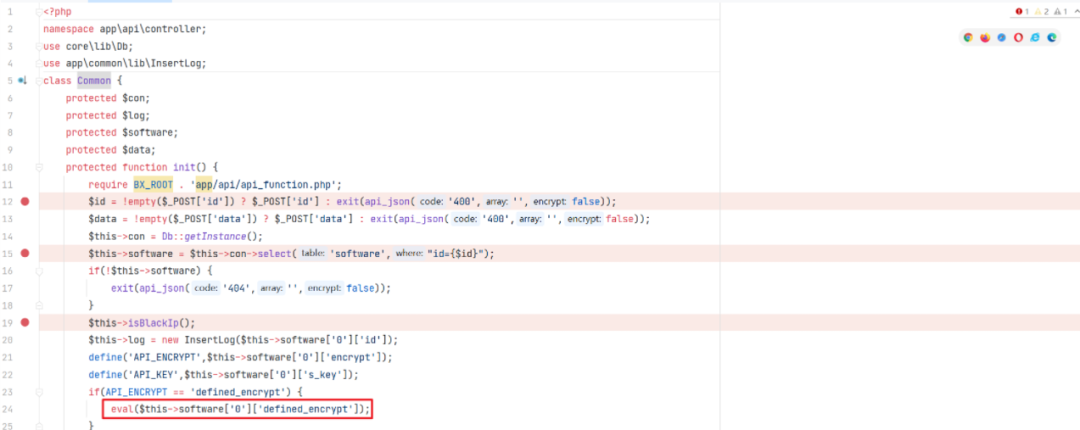
Task: Click the gray weak warning indicator
Action: pos(1061,12)
